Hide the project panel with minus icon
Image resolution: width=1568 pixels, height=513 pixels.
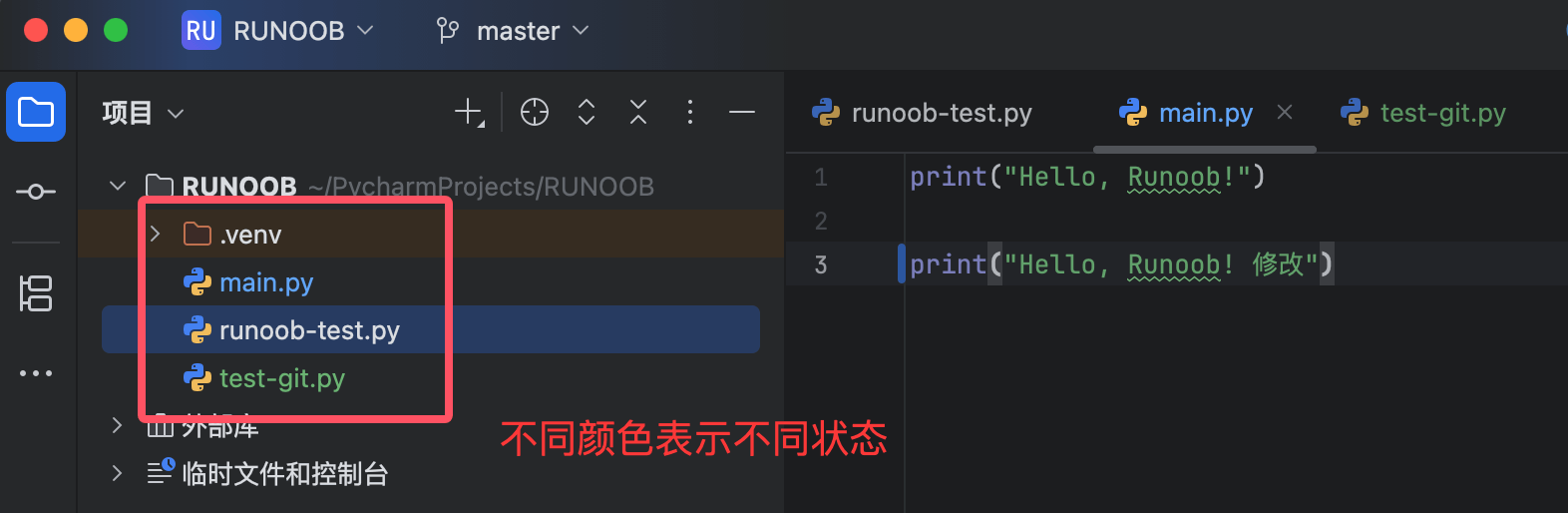(742, 112)
